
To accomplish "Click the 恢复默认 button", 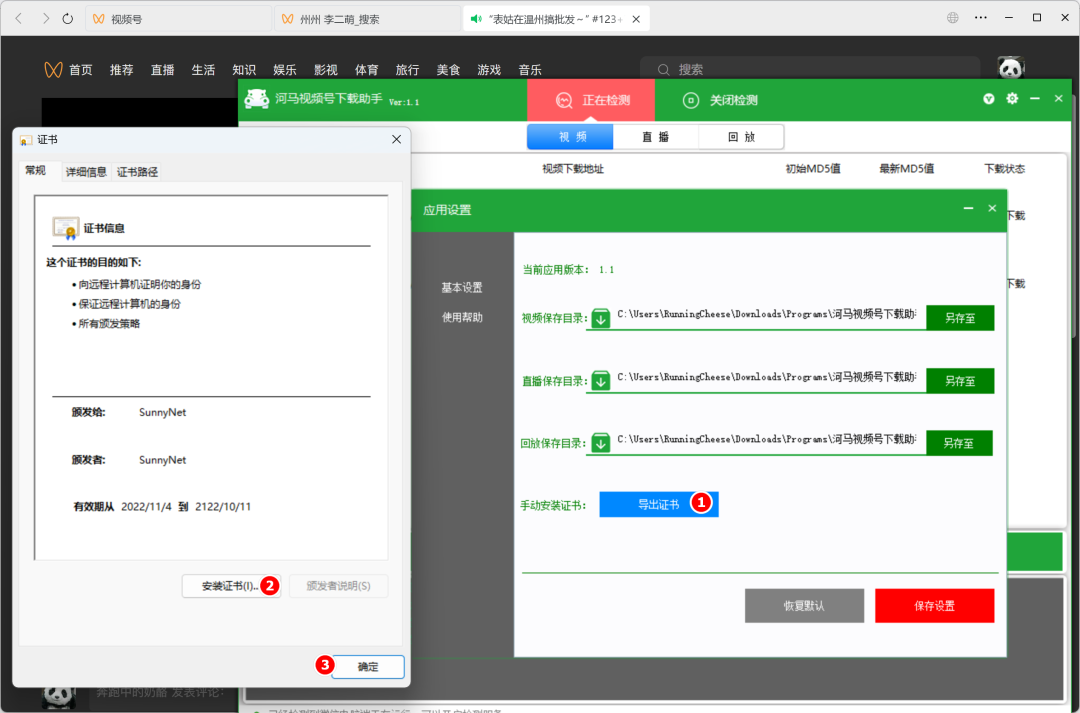I will tap(804, 606).
